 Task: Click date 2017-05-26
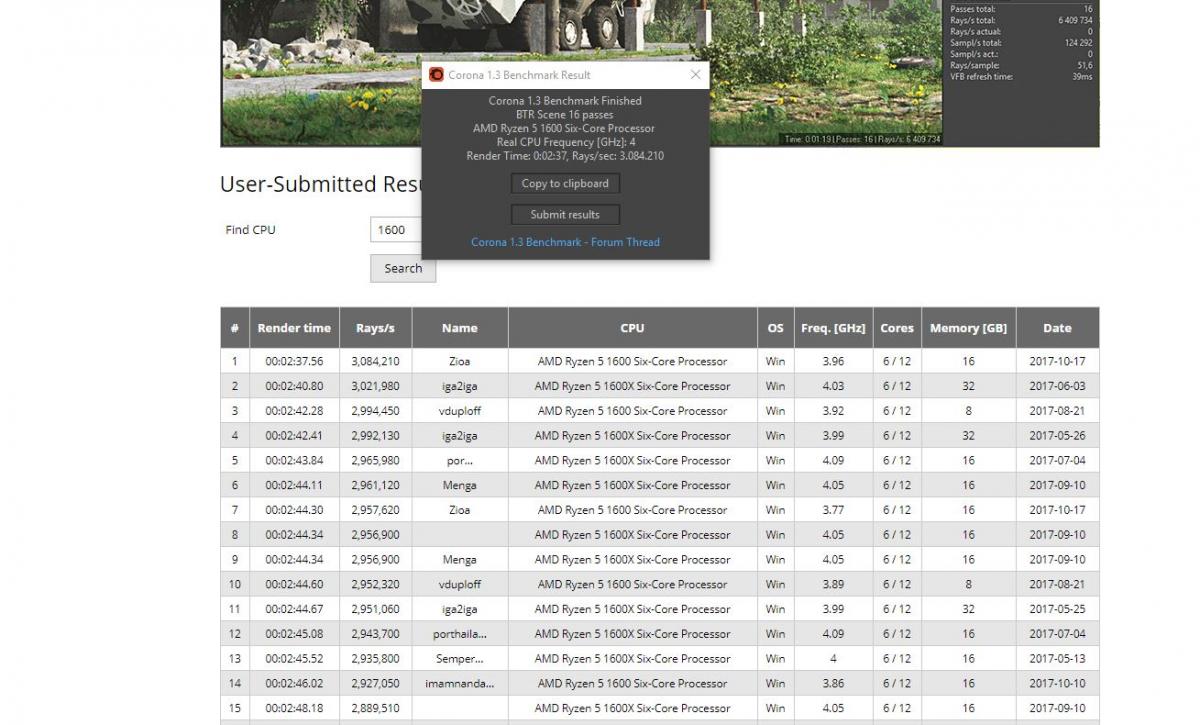[1057, 436]
